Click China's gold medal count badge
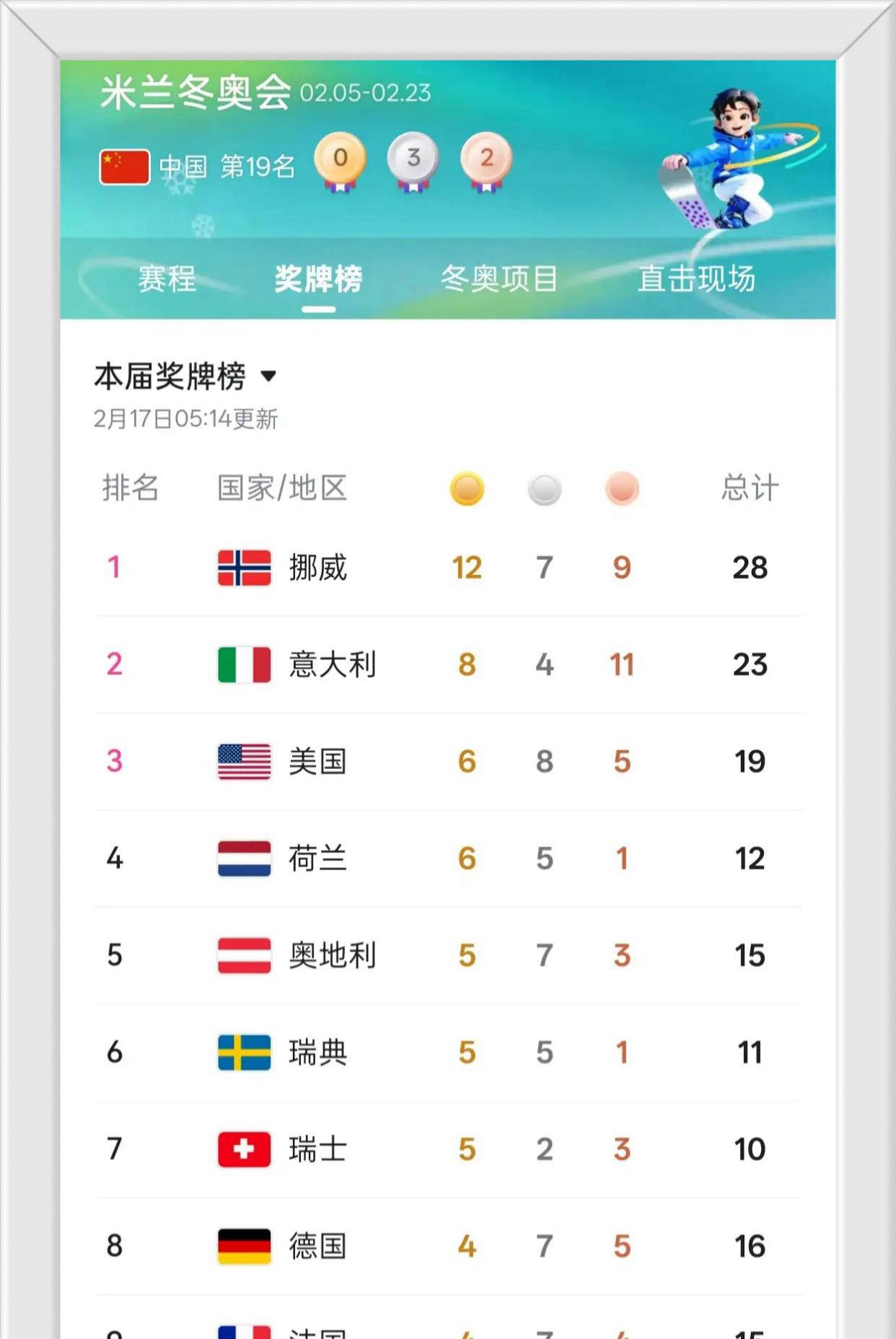 (x=340, y=160)
